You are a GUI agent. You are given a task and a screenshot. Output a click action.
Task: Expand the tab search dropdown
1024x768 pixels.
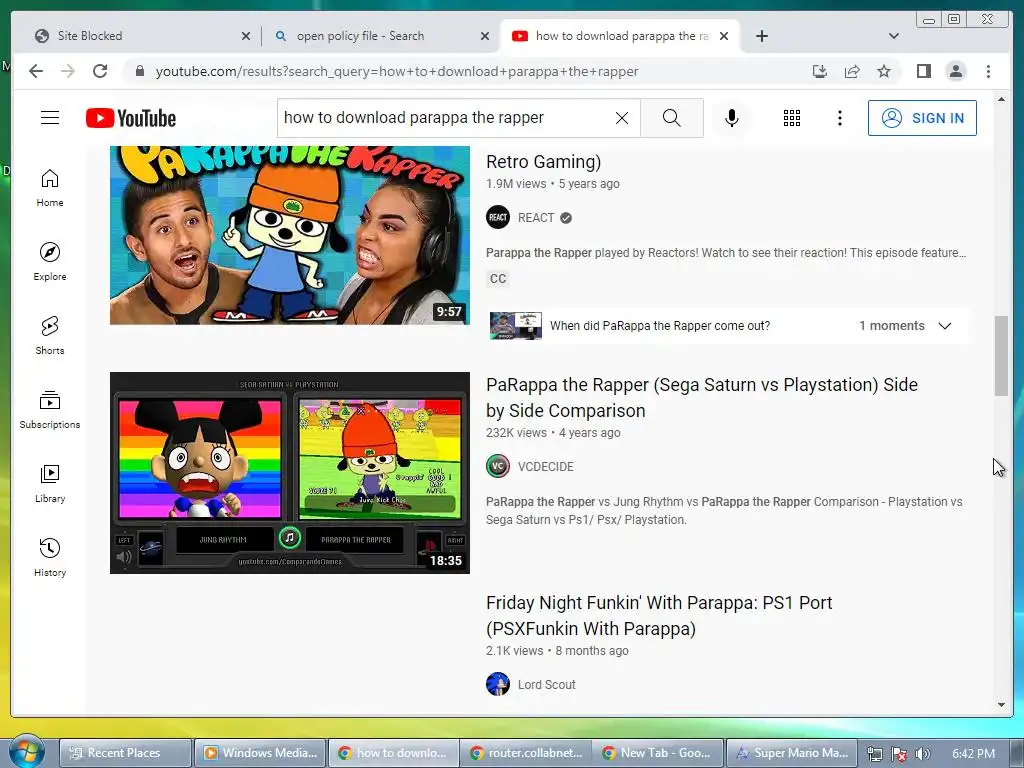point(893,36)
